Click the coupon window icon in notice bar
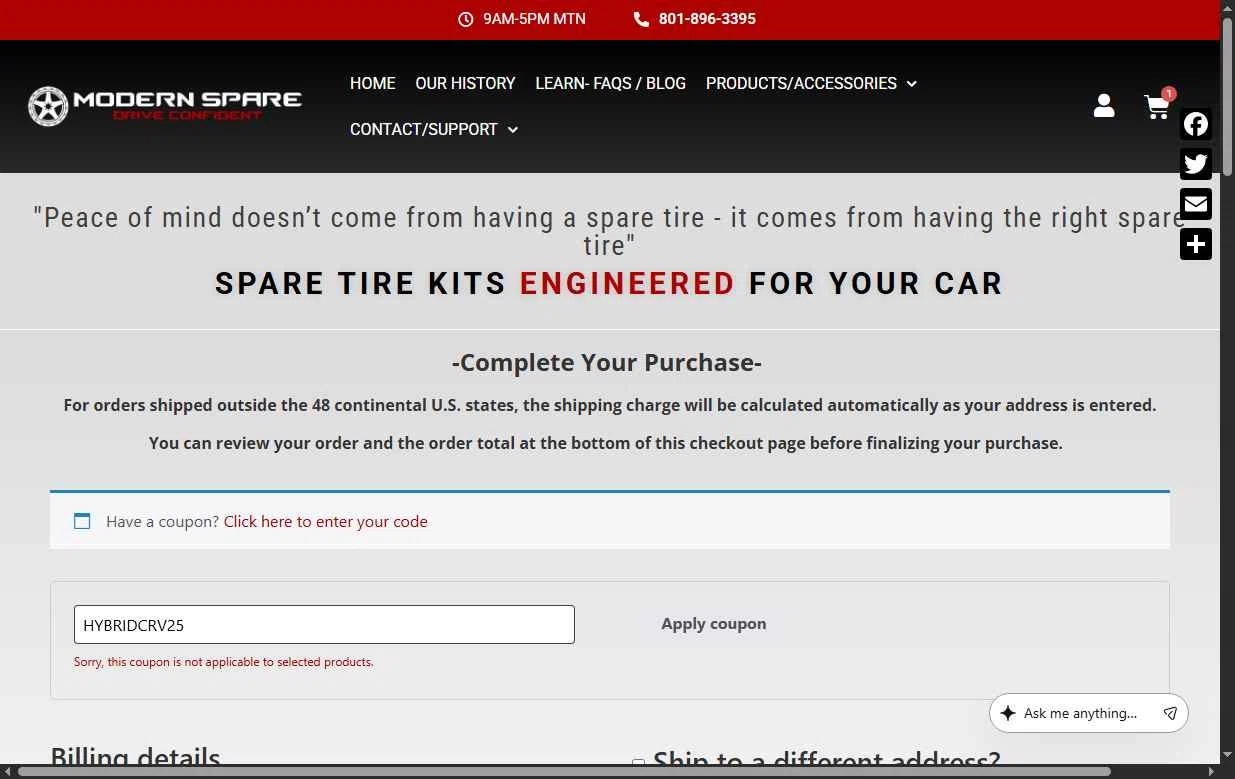Image resolution: width=1235 pixels, height=779 pixels. 82,521
